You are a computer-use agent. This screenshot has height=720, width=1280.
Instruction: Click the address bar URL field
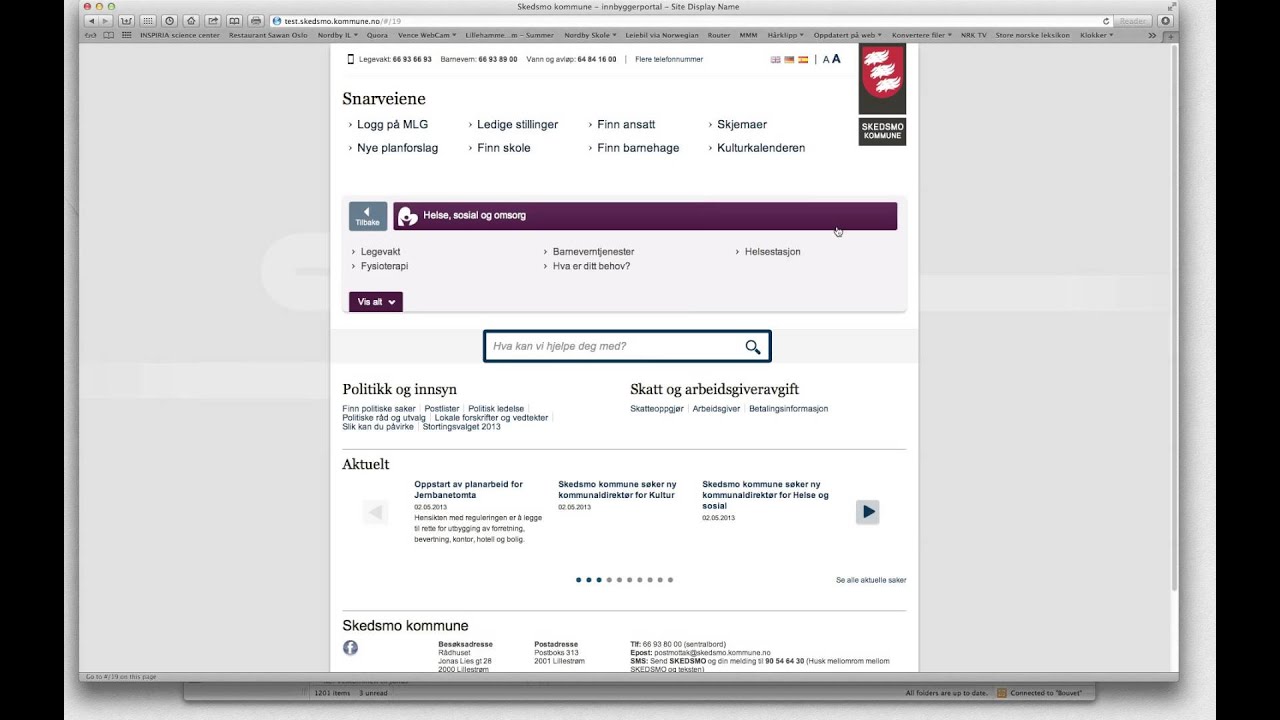coord(690,20)
